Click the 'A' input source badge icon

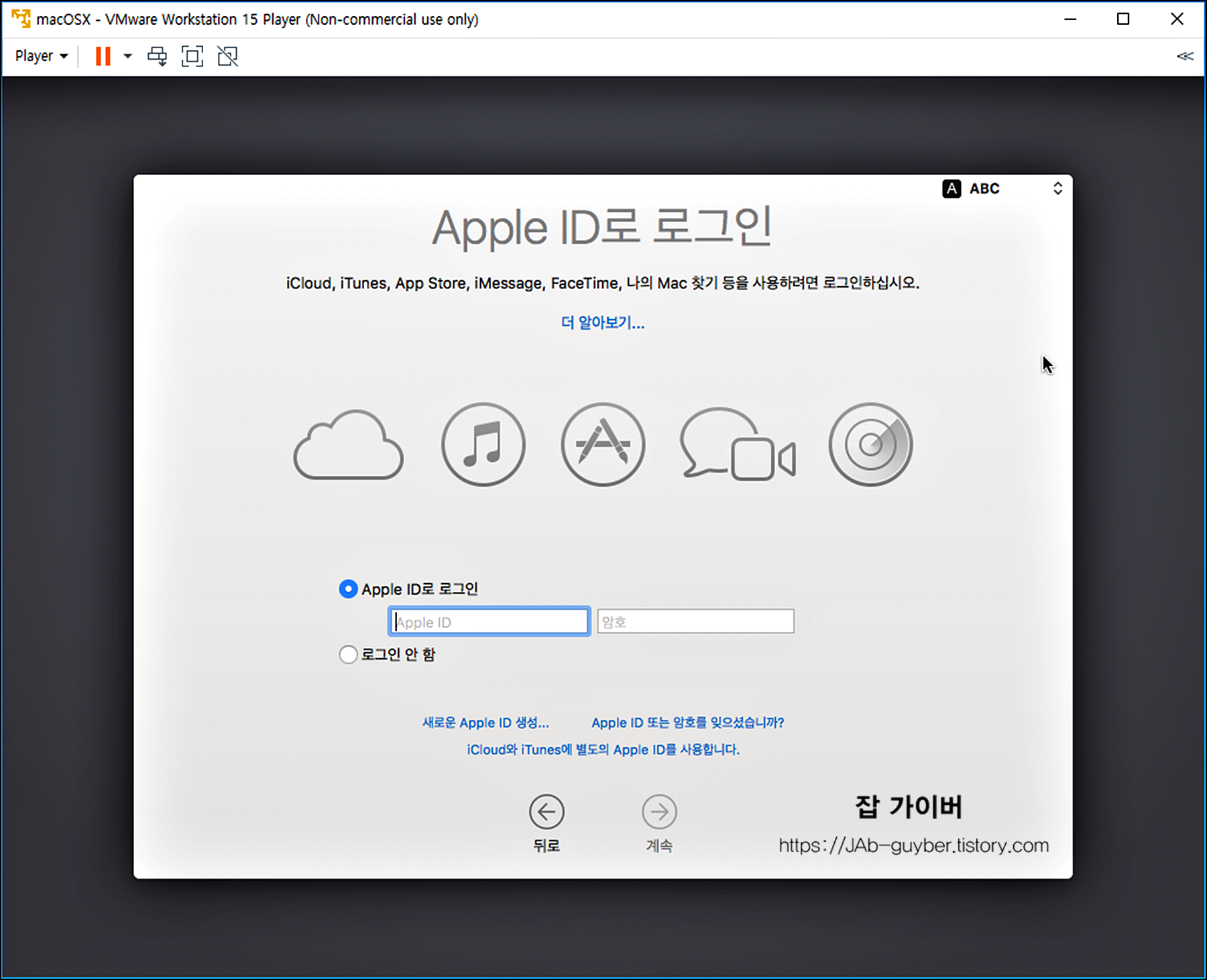(x=952, y=188)
